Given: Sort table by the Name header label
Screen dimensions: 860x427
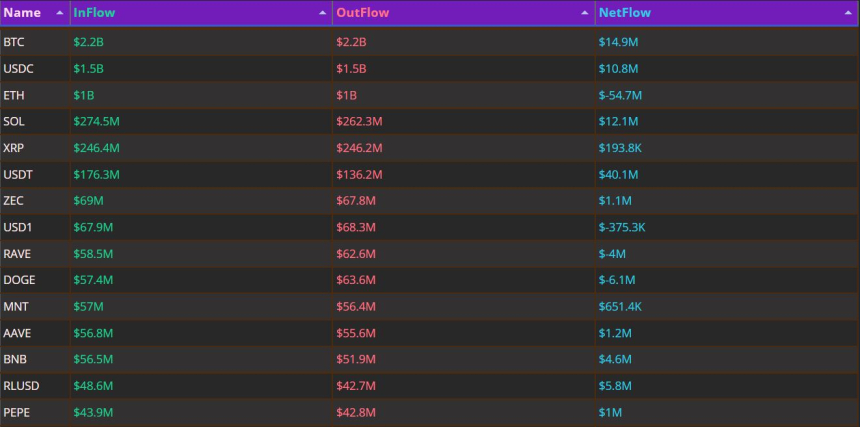Looking at the screenshot, I should tap(22, 13).
